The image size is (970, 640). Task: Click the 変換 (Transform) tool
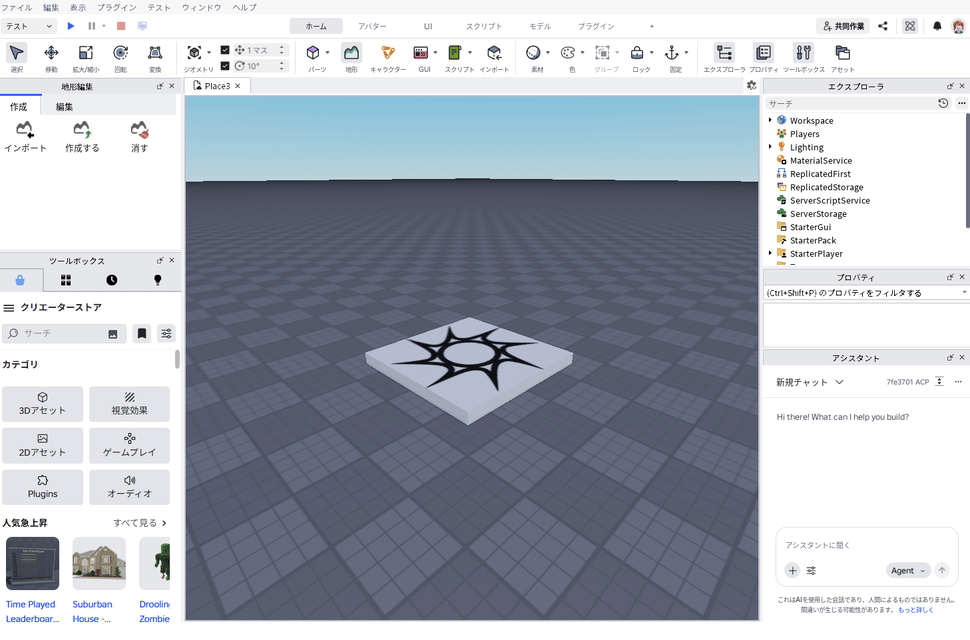(x=155, y=58)
